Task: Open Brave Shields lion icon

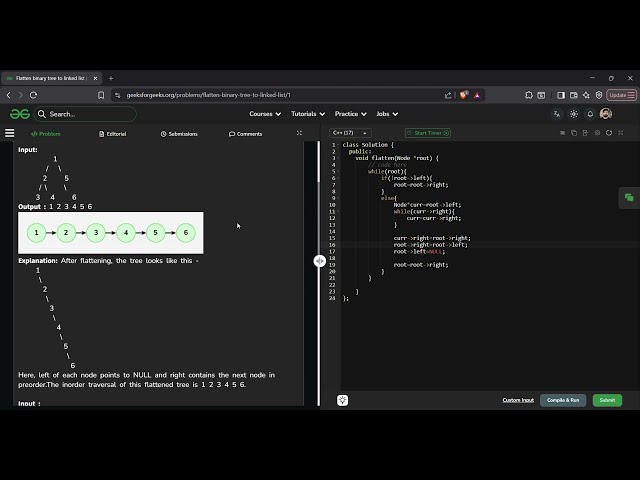Action: 464,95
